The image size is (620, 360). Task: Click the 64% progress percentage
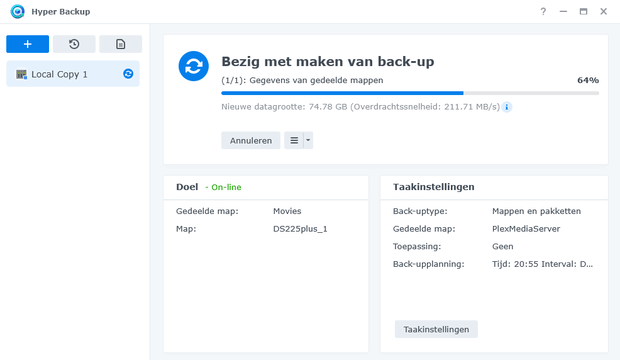tap(588, 80)
